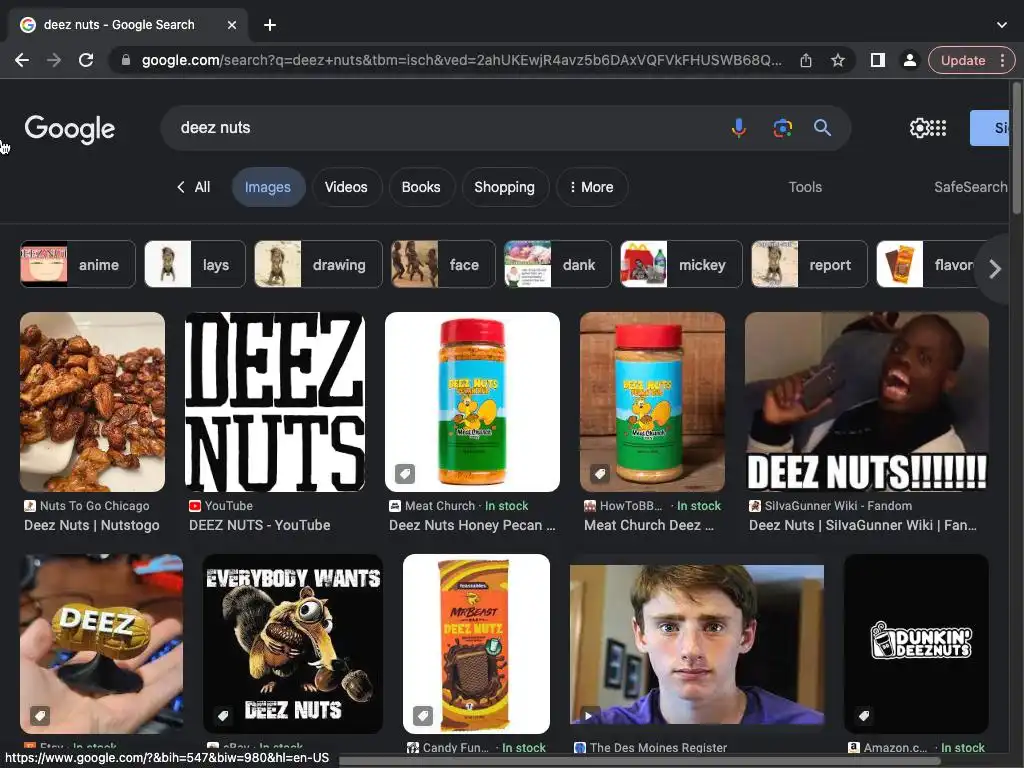Select the Images tab
This screenshot has height=768, width=1024.
coord(268,187)
